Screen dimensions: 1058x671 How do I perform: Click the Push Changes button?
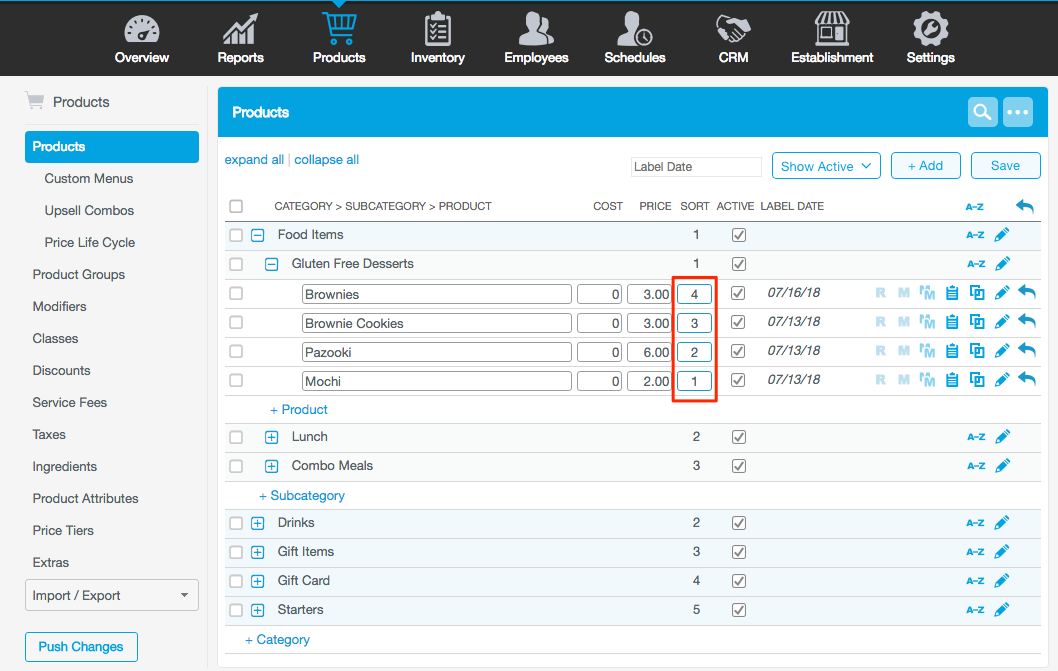(81, 646)
